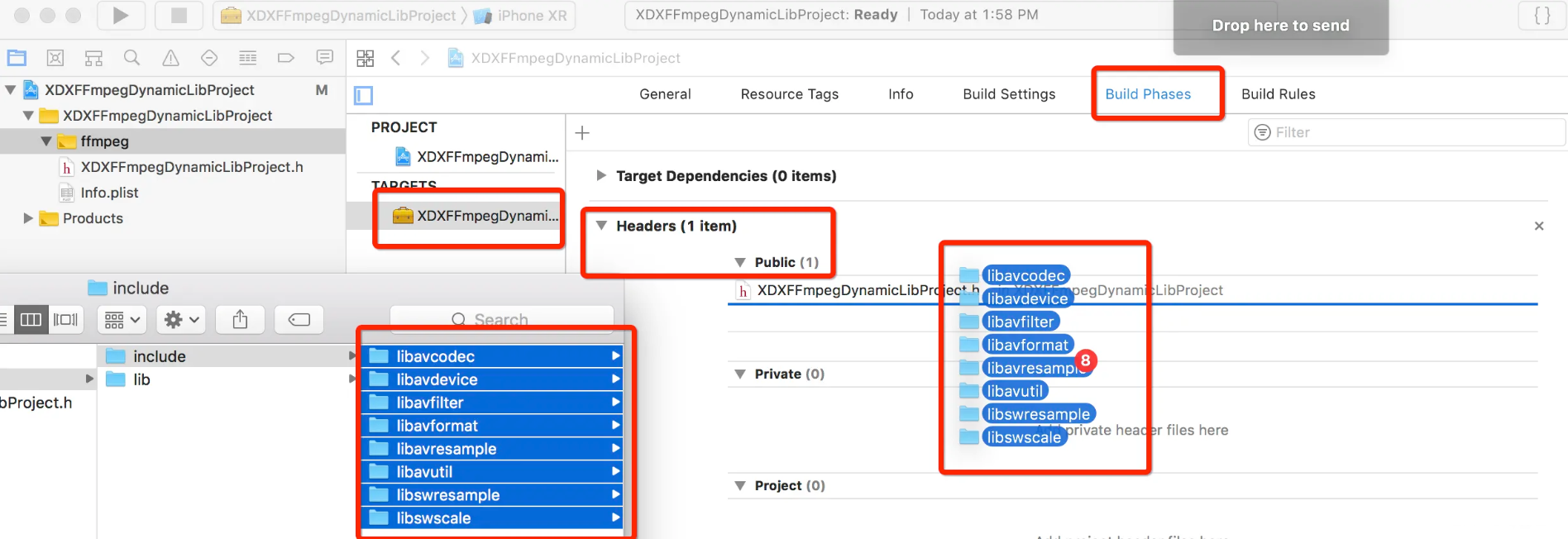Open the Build Rules tab
This screenshot has height=539, width=1568.
point(1278,94)
